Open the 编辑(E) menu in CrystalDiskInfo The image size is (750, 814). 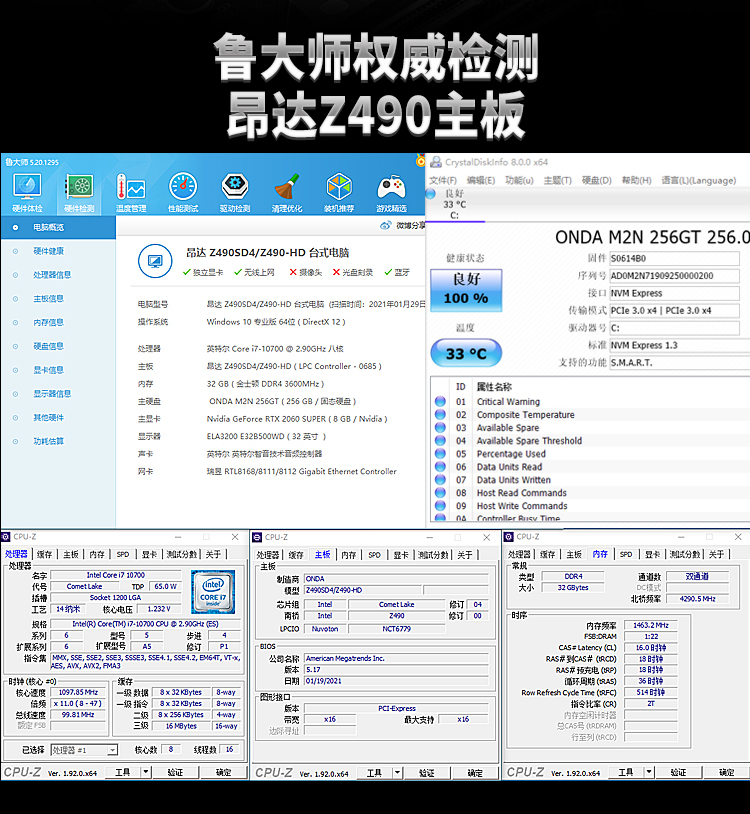(481, 180)
